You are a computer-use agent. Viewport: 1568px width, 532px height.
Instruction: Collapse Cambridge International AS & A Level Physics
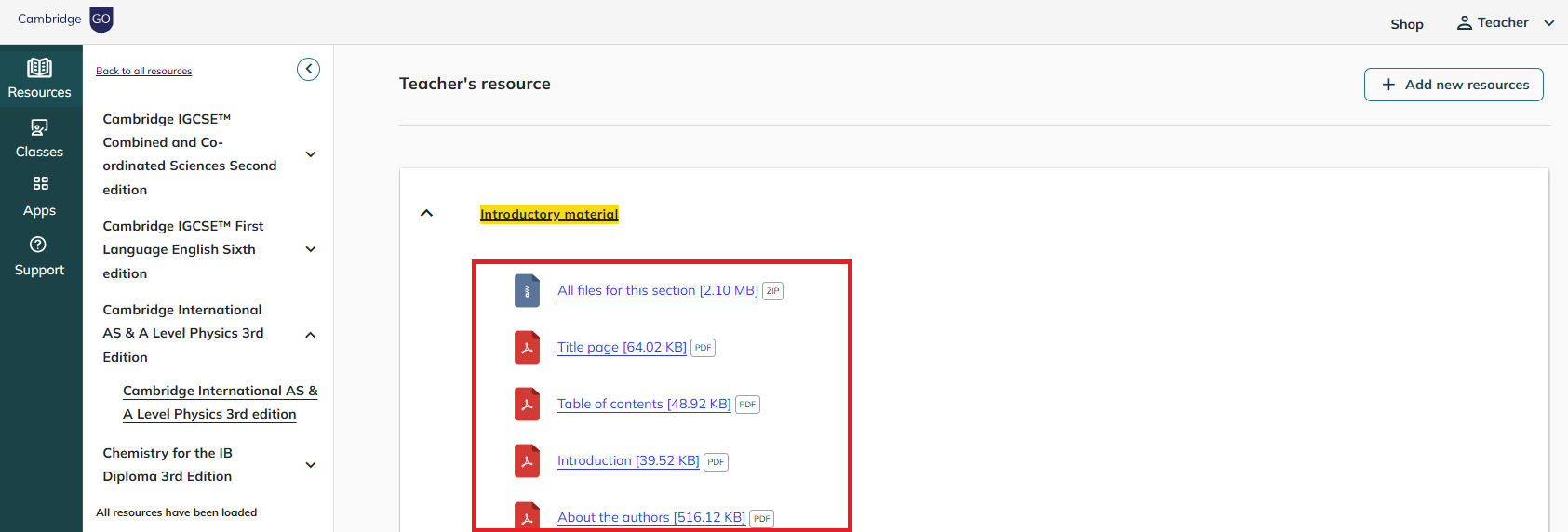(x=311, y=335)
